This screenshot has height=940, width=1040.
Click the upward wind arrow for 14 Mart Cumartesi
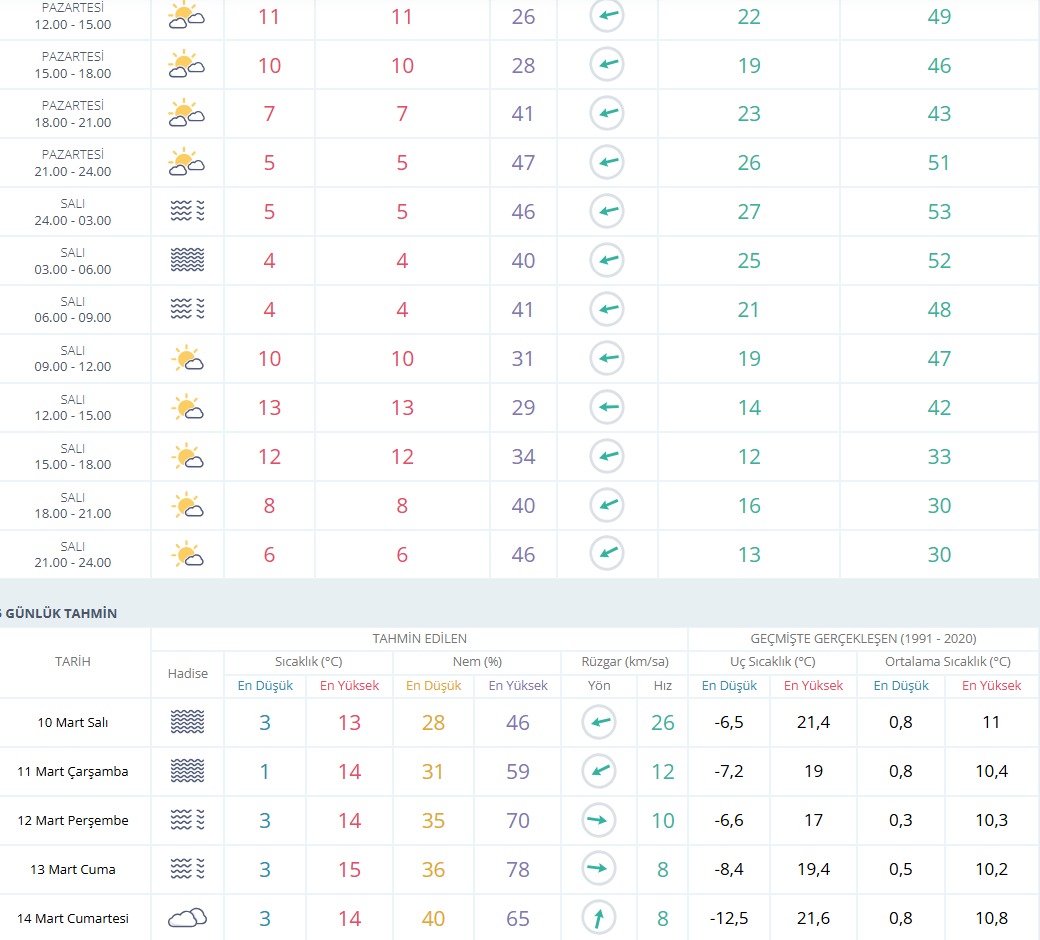pos(599,918)
